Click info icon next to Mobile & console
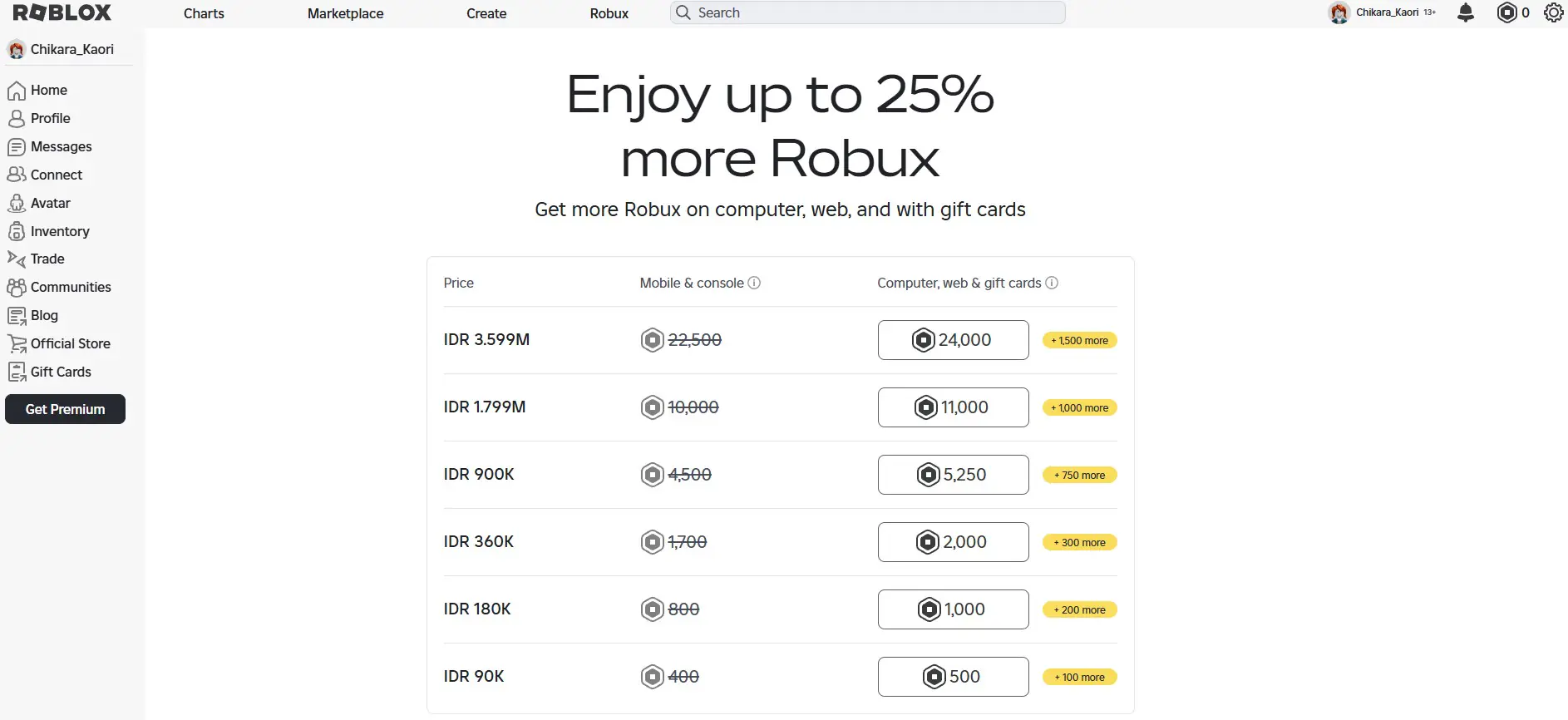 pos(754,283)
